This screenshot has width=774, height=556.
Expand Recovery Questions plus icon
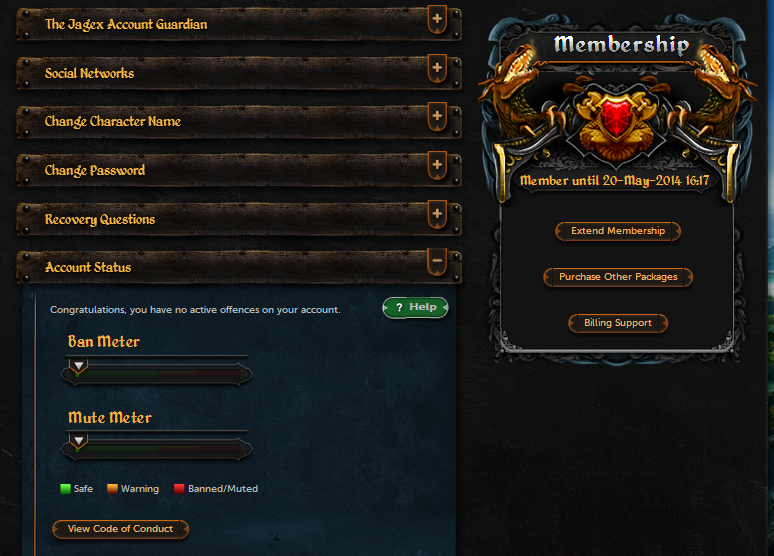pos(437,214)
